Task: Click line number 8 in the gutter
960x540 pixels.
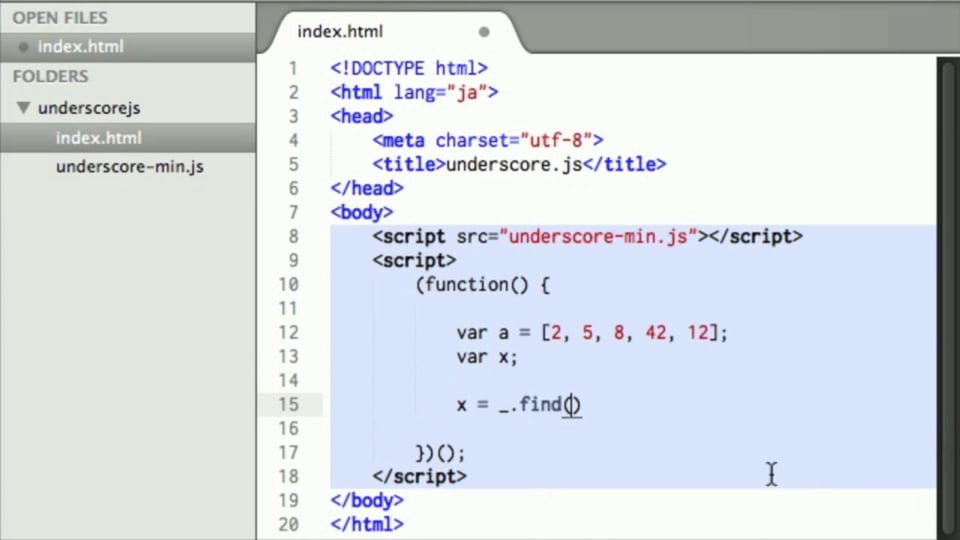Action: pyautogui.click(x=294, y=236)
